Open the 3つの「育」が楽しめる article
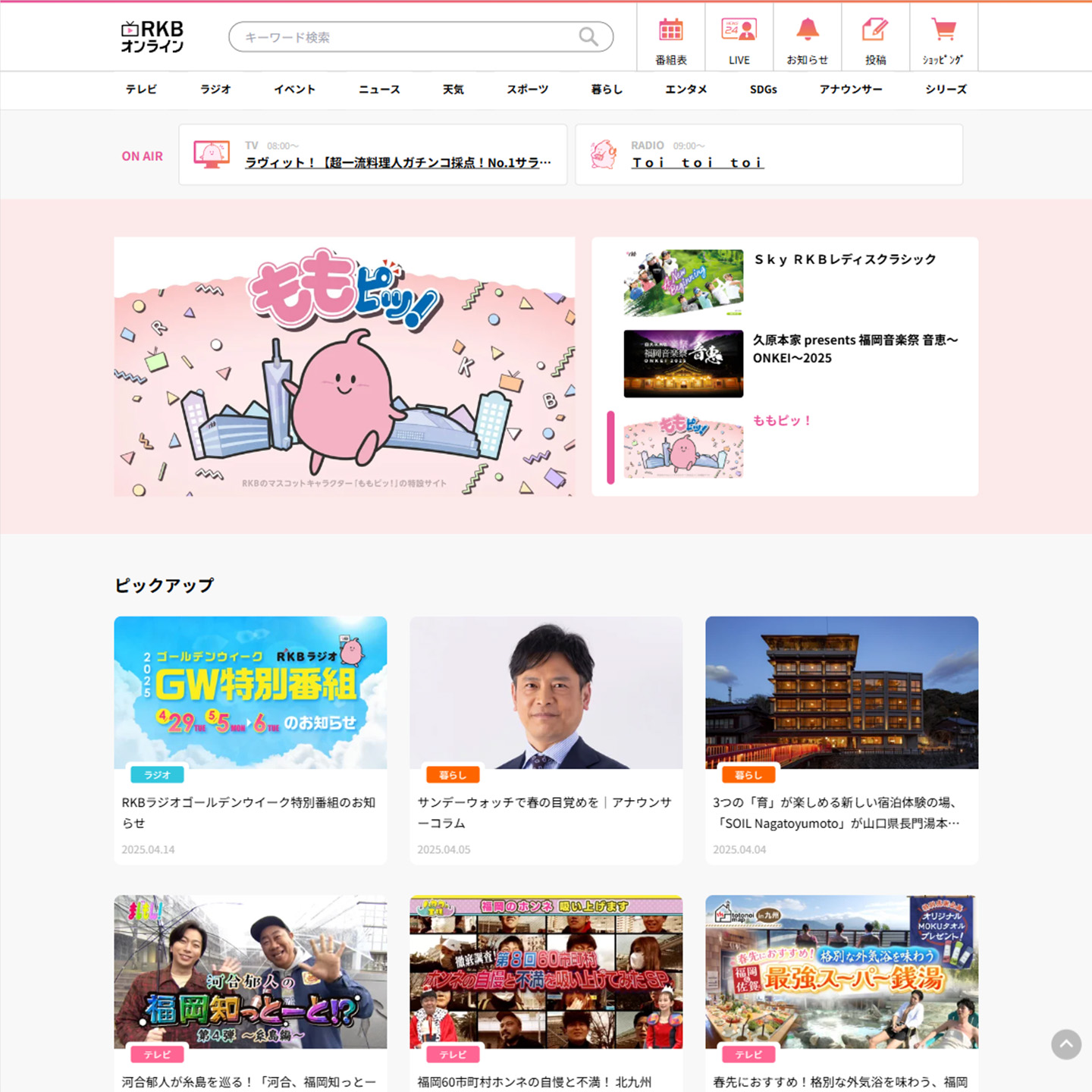Screen dimensions: 1092x1092 (x=836, y=812)
